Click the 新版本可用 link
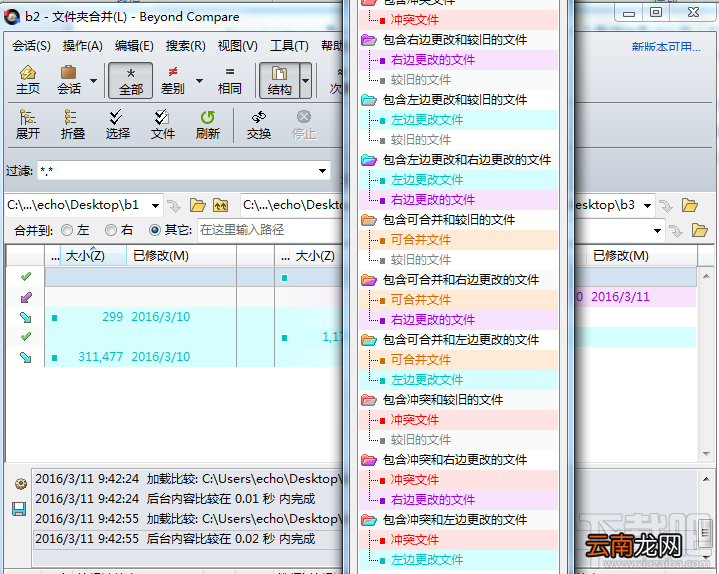The height and width of the screenshot is (574, 719). click(666, 47)
